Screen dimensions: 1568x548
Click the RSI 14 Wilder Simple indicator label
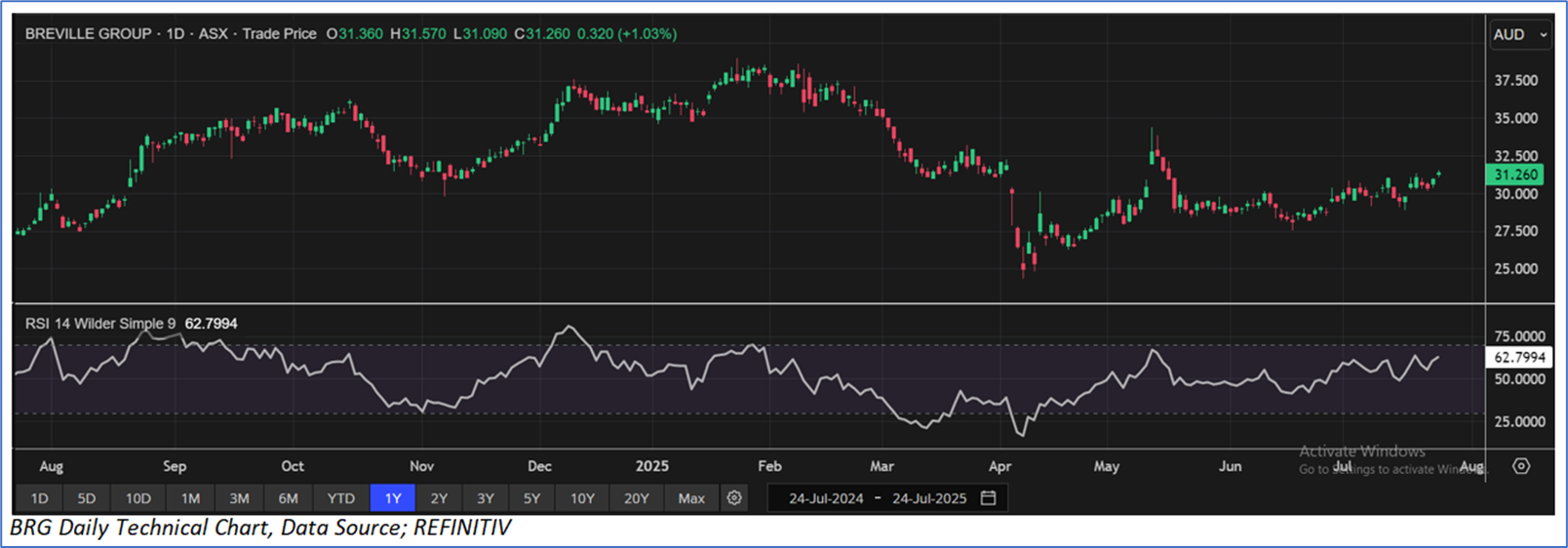[100, 324]
